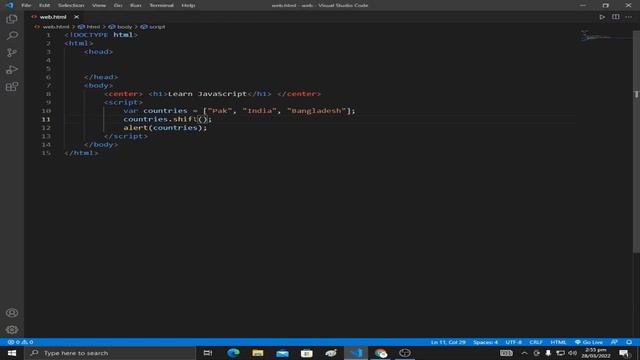640x360 pixels.
Task: Open Microsoft Store on the taskbar
Action: pos(307,353)
